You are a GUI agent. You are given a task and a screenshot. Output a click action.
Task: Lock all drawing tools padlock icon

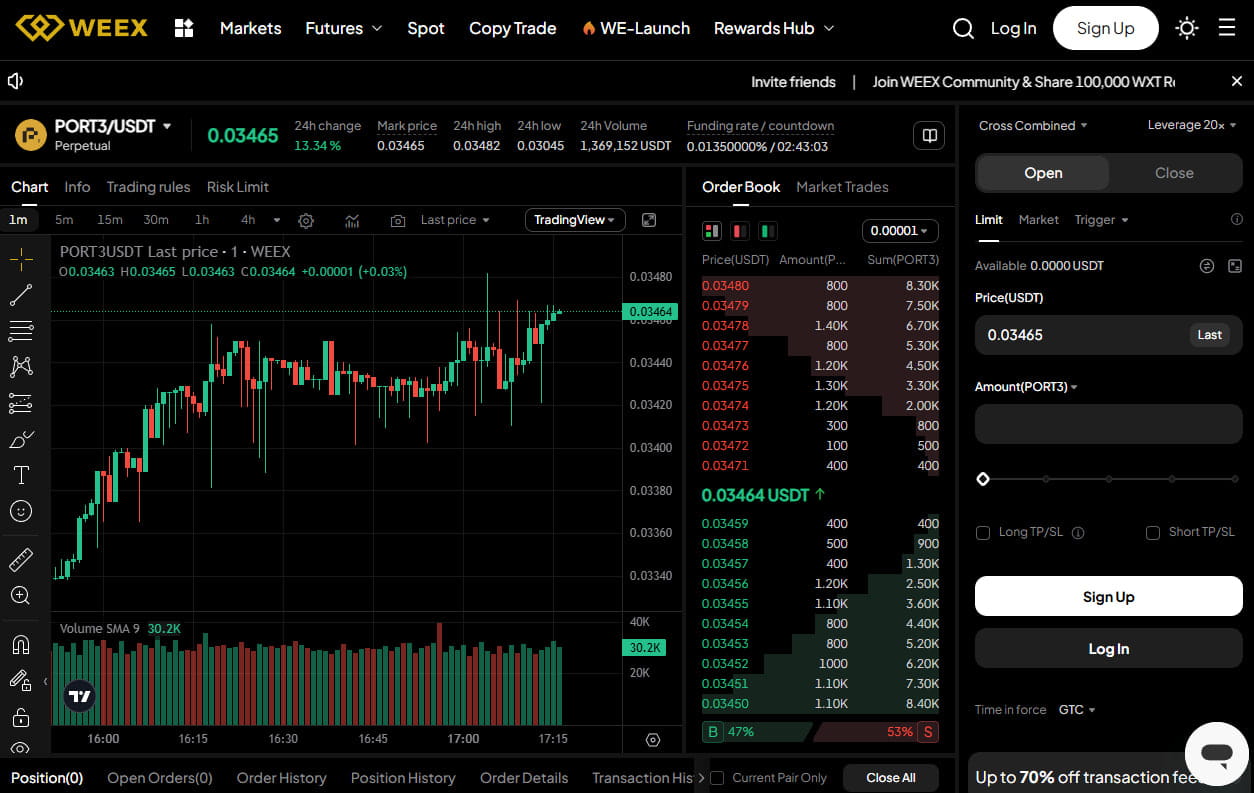pos(21,717)
